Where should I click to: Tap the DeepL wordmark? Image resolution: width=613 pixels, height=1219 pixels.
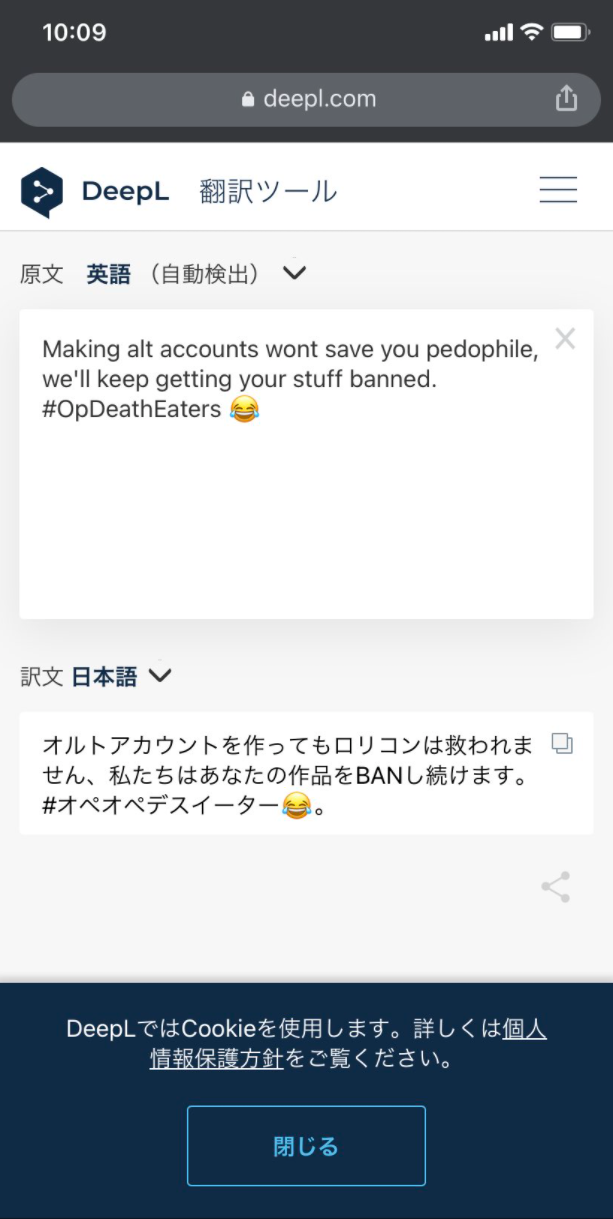tap(125, 192)
